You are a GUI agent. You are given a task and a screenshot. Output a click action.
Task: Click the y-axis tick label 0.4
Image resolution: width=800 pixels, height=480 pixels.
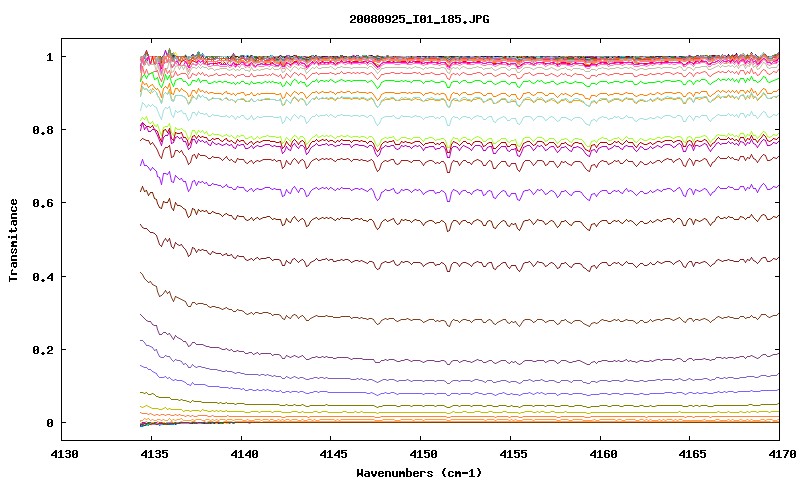43,276
